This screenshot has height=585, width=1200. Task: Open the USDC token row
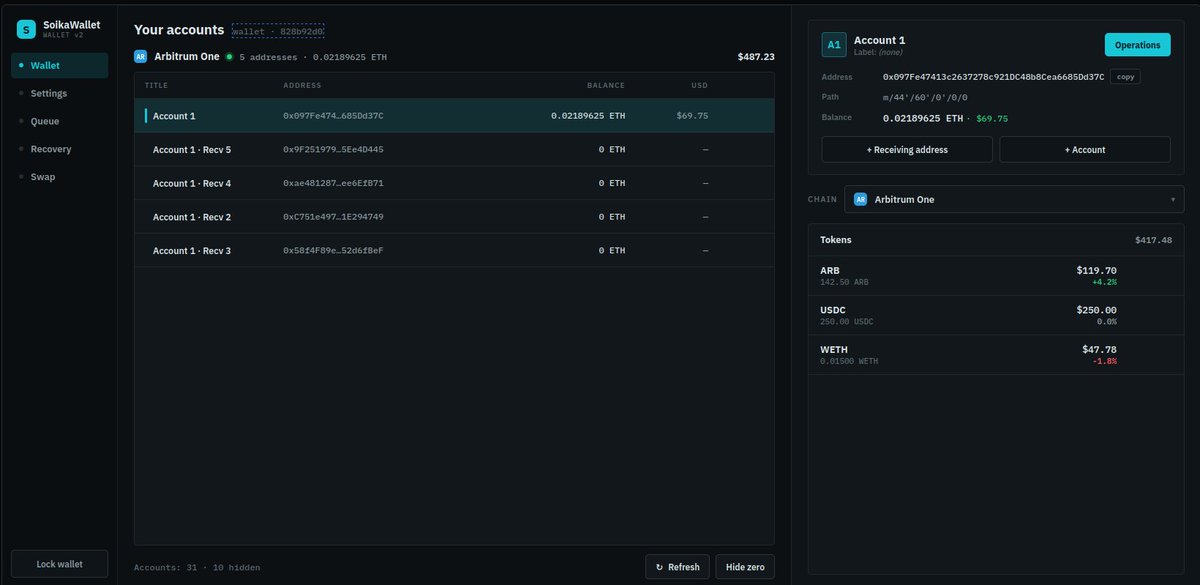tap(995, 315)
